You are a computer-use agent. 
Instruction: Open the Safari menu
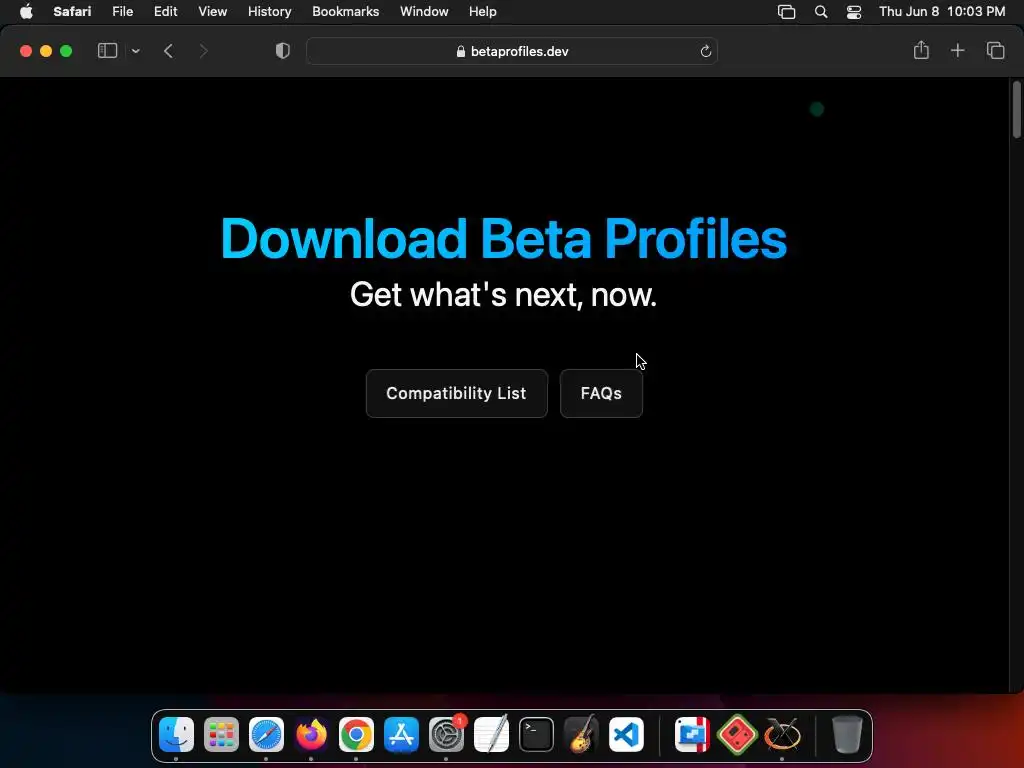72,11
